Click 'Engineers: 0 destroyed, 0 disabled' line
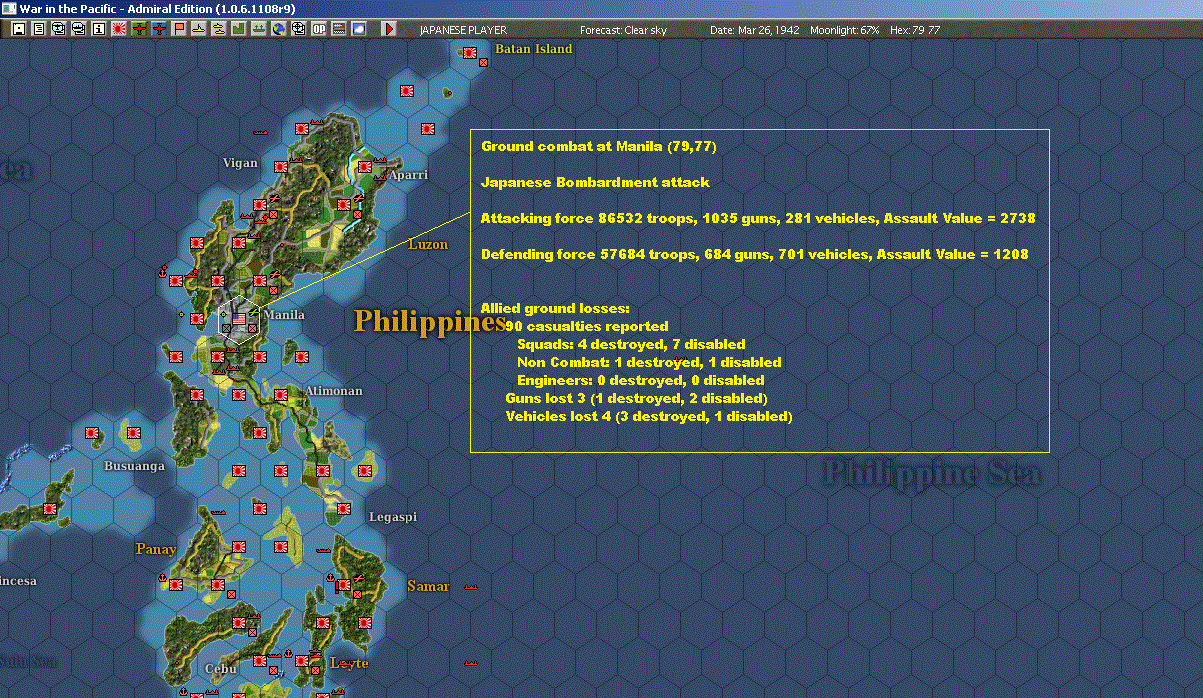Image resolution: width=1203 pixels, height=698 pixels. pos(640,380)
